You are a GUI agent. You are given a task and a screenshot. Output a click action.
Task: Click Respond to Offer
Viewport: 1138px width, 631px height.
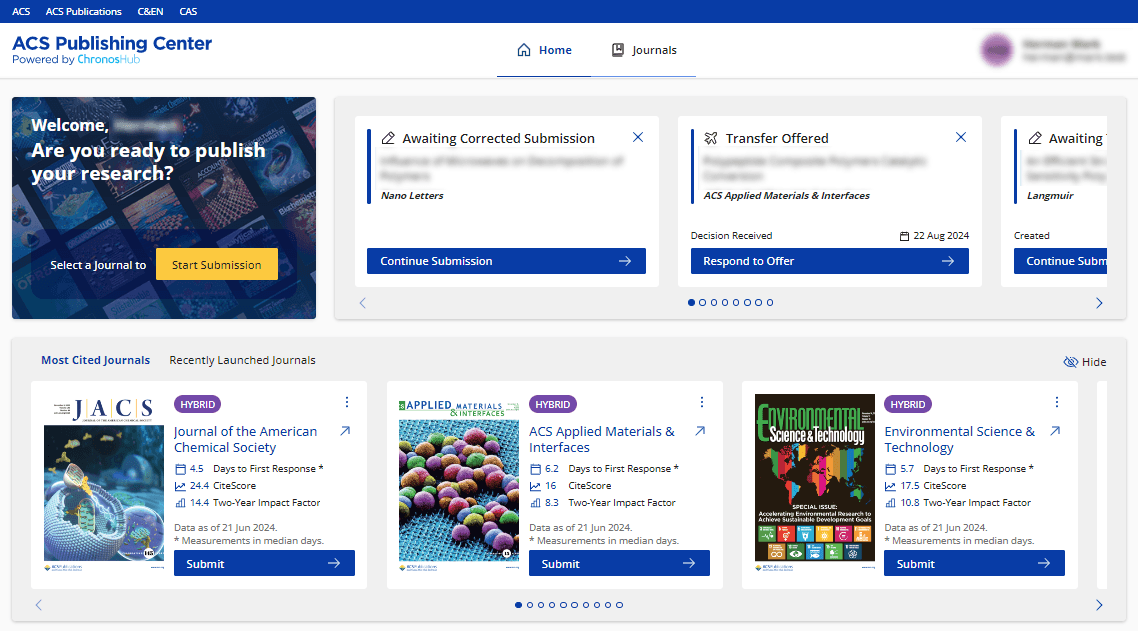(x=829, y=260)
